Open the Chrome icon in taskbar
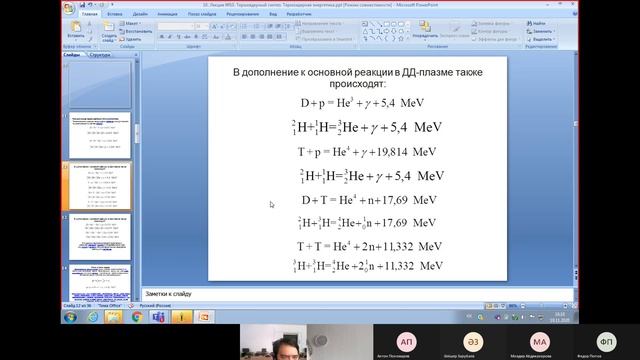640x360 pixels. click(x=137, y=317)
